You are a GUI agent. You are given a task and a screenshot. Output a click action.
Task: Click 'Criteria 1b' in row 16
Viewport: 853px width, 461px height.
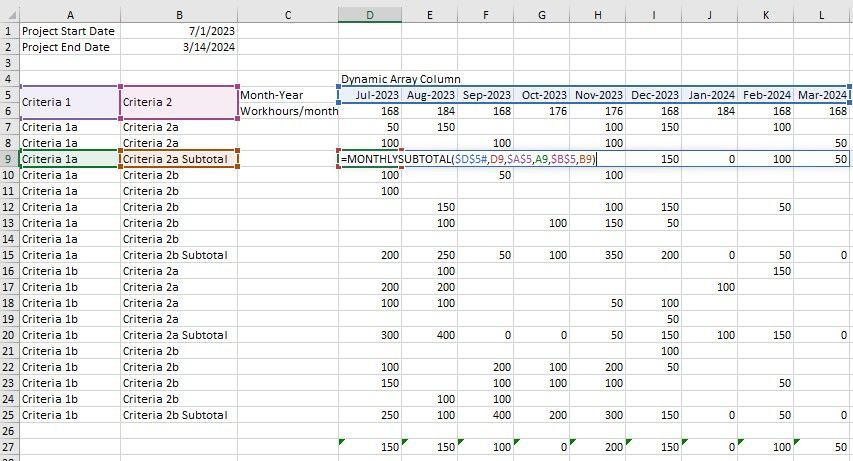click(70, 271)
